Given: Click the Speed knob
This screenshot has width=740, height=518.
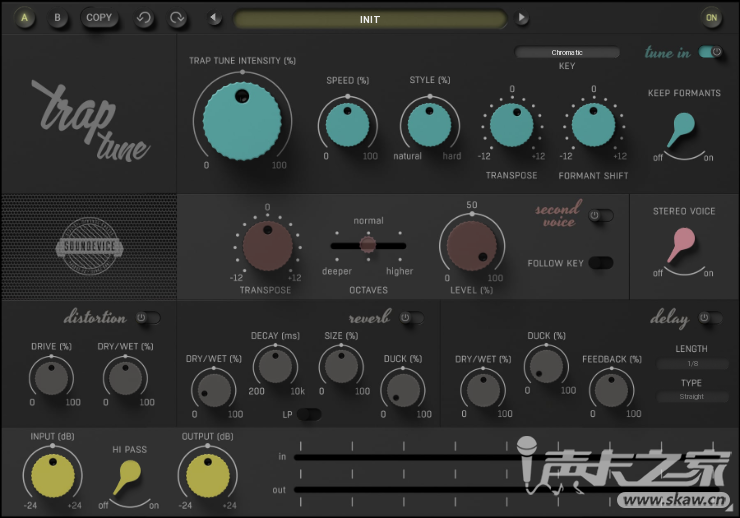Looking at the screenshot, I should pyautogui.click(x=347, y=125).
